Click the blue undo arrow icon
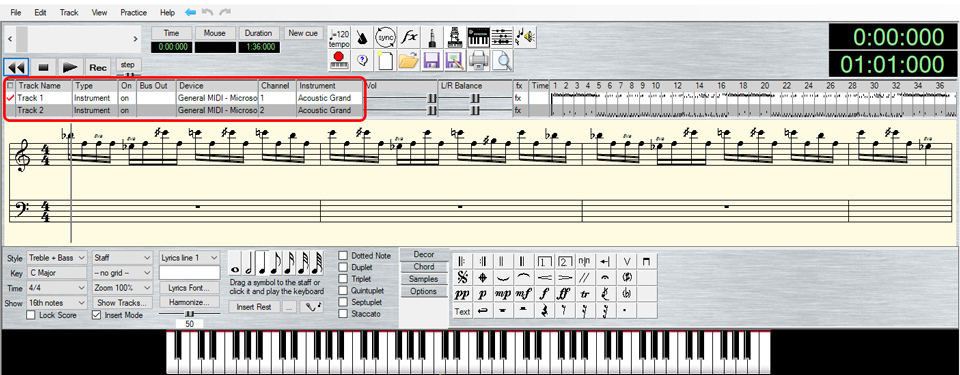 pyautogui.click(x=190, y=12)
